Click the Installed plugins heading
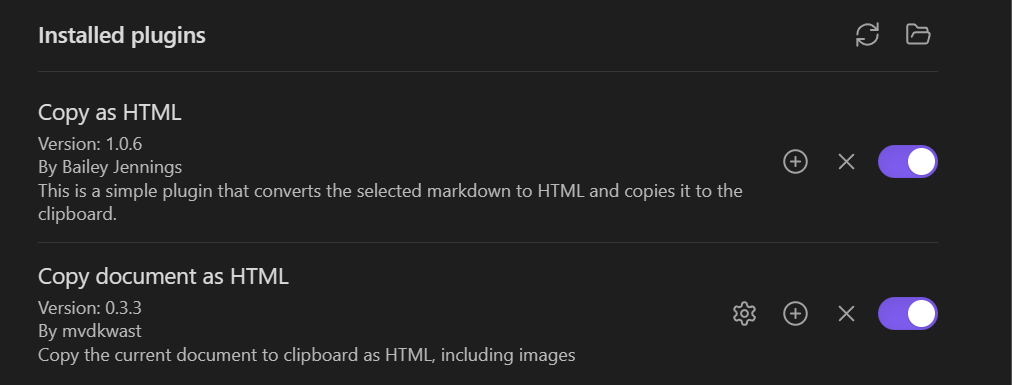Viewport: 1012px width, 385px height. (x=122, y=35)
